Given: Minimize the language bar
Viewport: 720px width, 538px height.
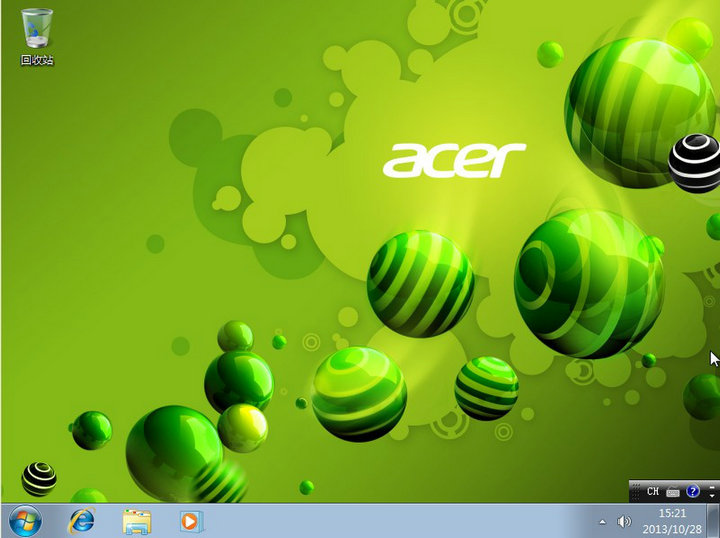Looking at the screenshot, I should coord(712,487).
